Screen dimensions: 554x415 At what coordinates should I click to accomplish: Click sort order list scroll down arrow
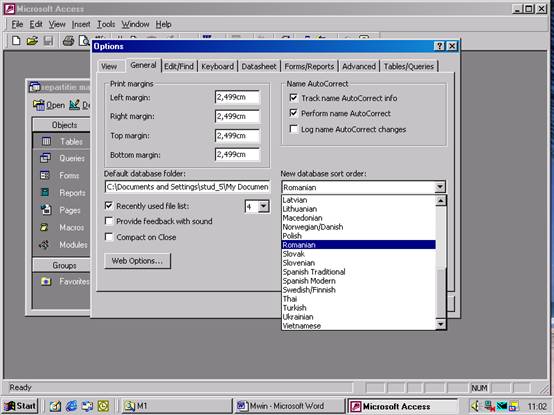click(441, 324)
